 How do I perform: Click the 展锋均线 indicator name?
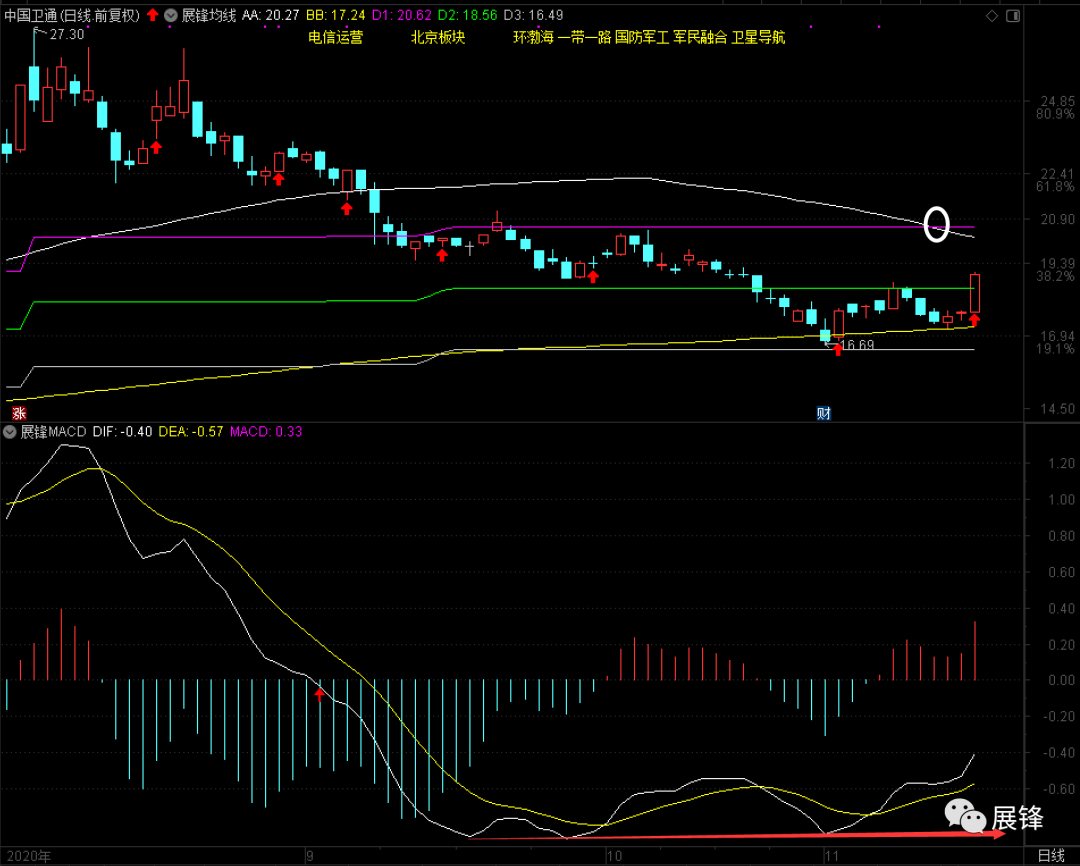[x=209, y=15]
